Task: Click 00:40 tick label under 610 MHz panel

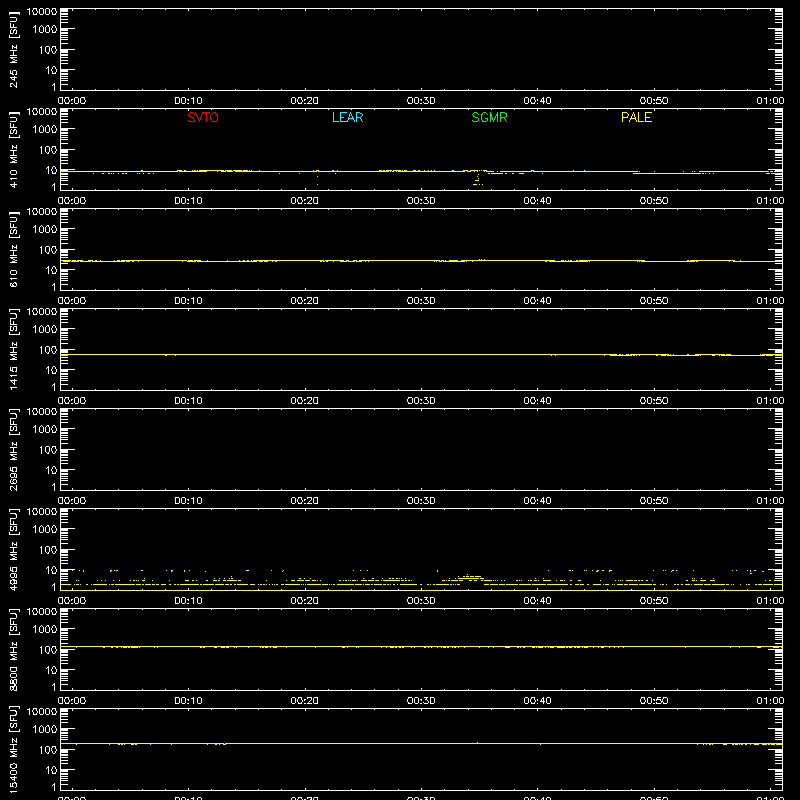Action: 537,301
